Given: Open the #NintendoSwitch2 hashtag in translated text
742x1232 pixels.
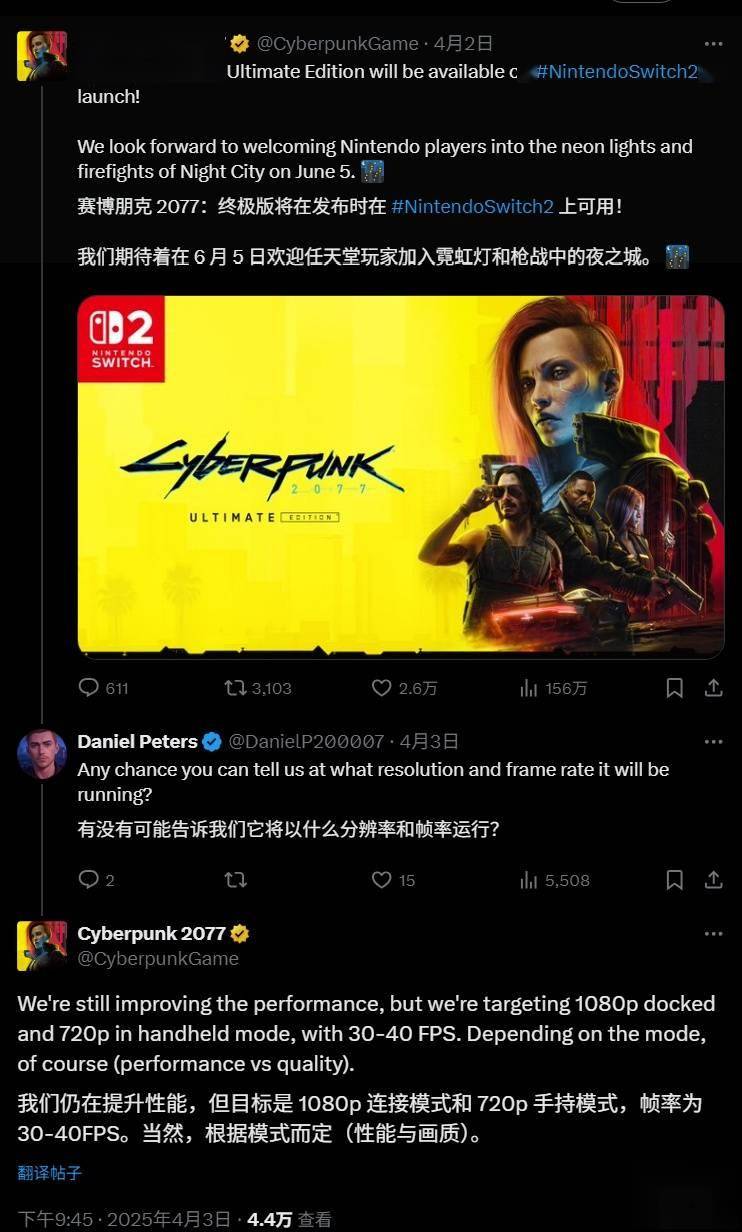Looking at the screenshot, I should (x=472, y=207).
